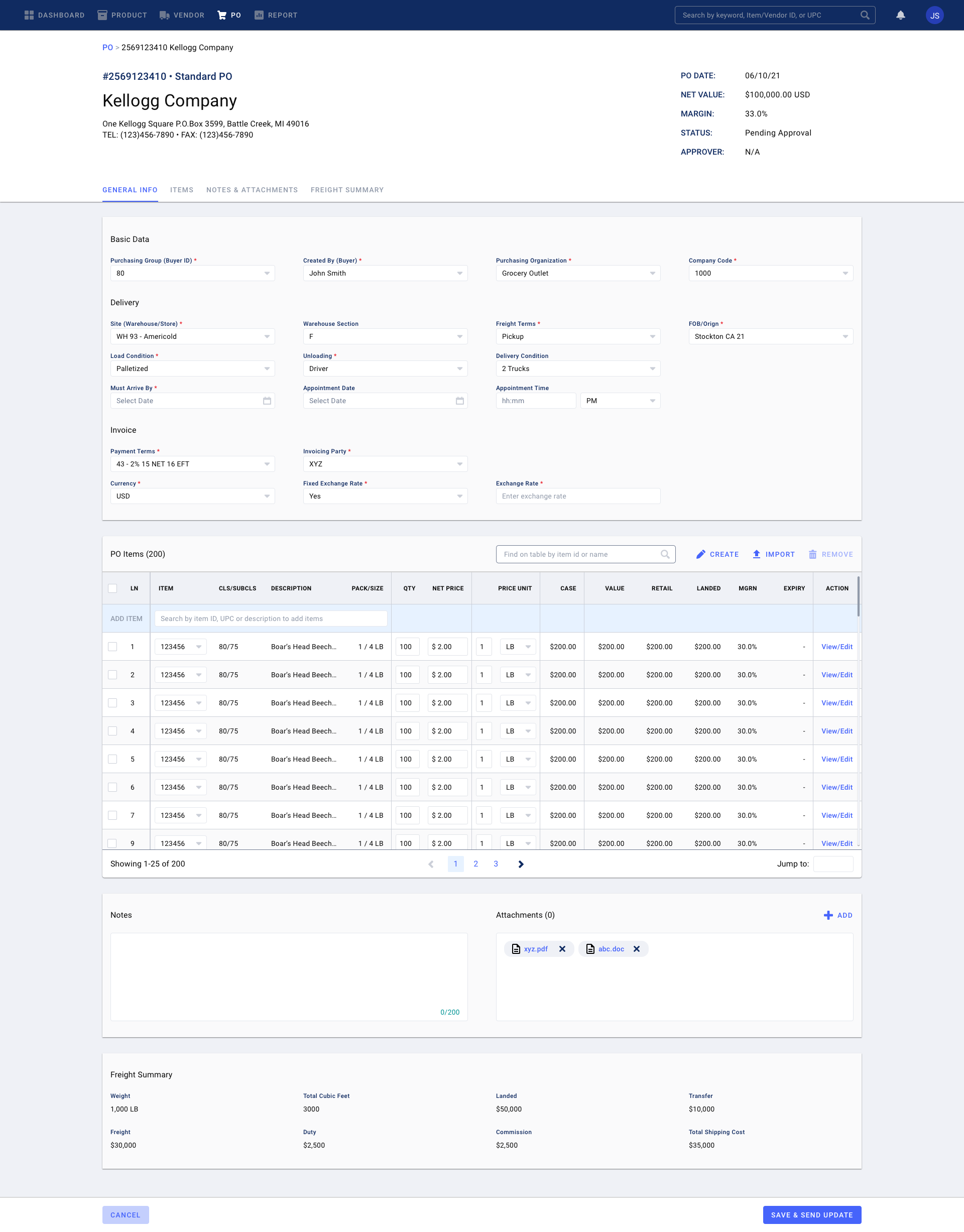The height and width of the screenshot is (1232, 964).
Task: Remove the abc.doc attachment
Action: (637, 949)
